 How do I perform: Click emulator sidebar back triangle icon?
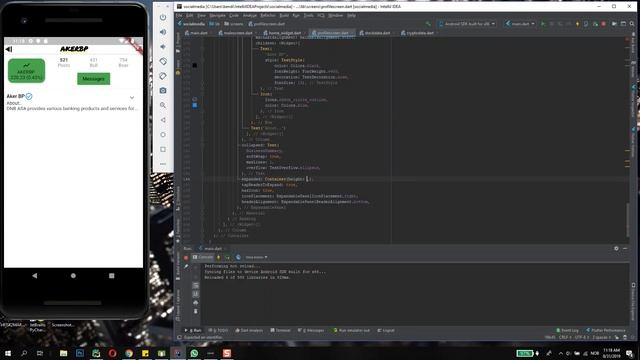click(x=163, y=120)
